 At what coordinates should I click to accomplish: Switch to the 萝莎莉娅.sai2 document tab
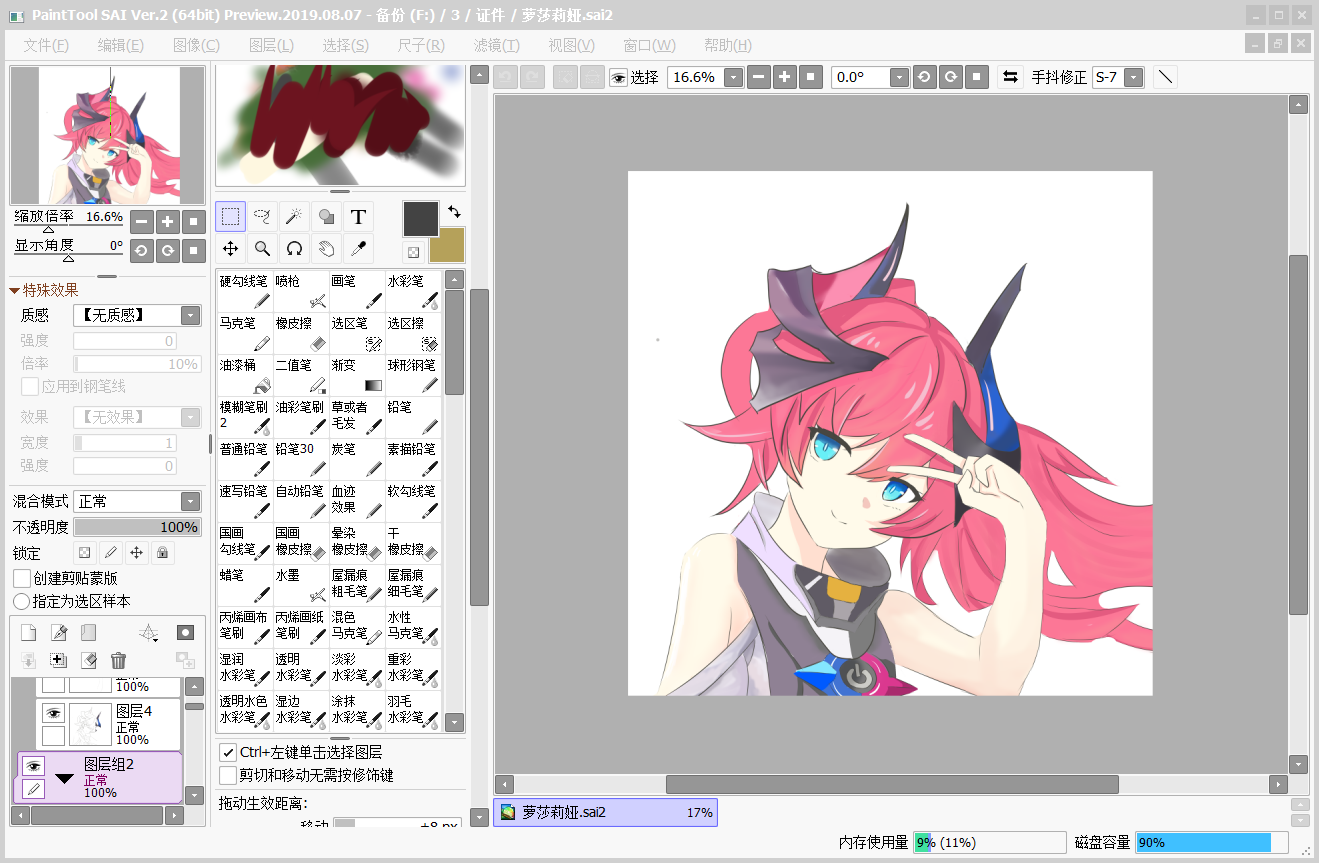606,812
